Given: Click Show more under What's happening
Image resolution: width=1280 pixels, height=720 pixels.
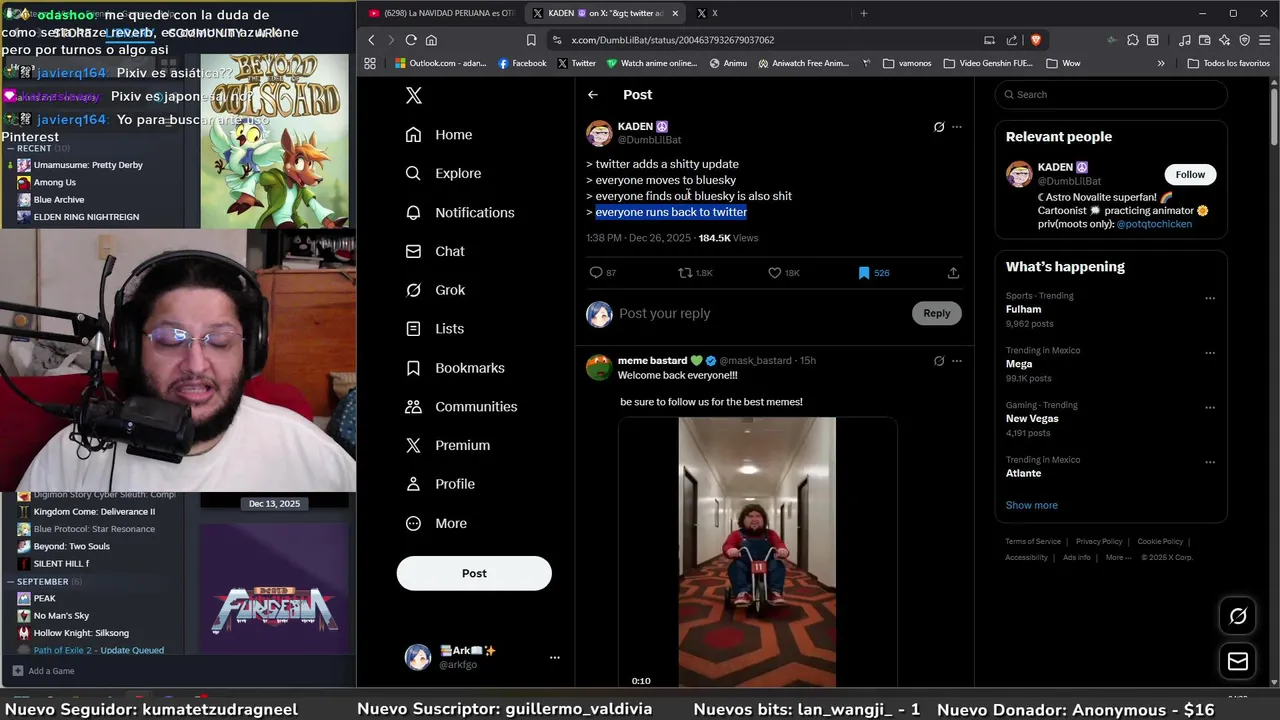Looking at the screenshot, I should [x=1031, y=505].
